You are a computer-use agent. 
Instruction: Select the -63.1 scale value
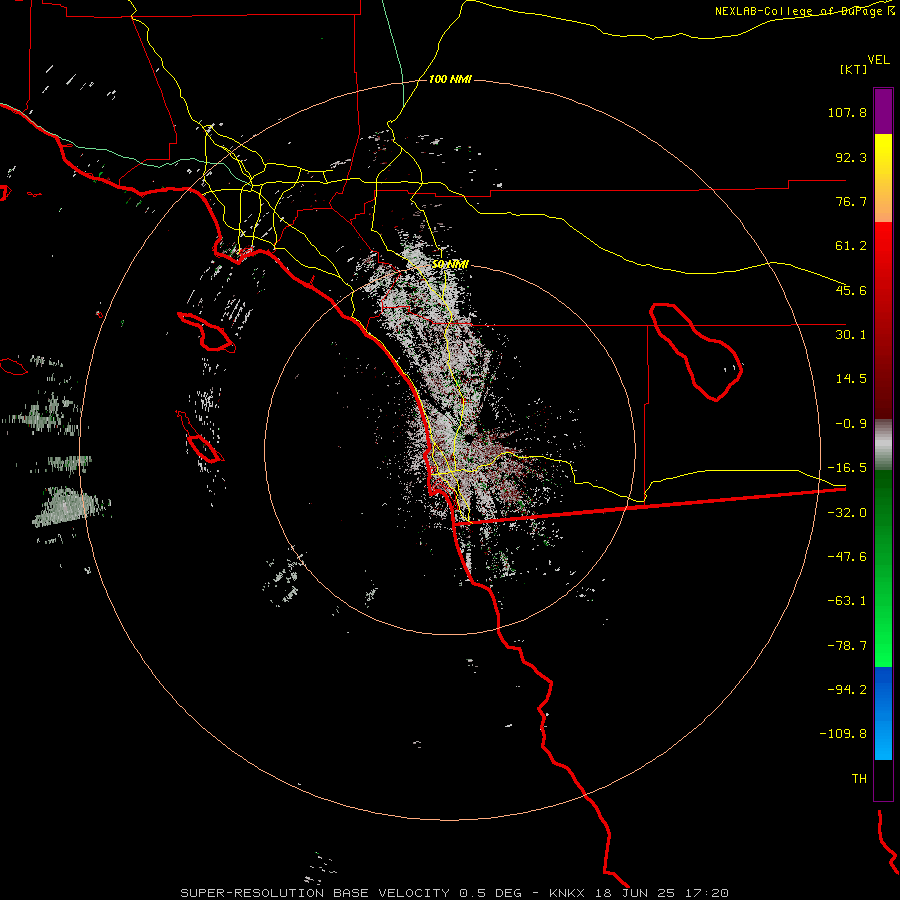847,601
